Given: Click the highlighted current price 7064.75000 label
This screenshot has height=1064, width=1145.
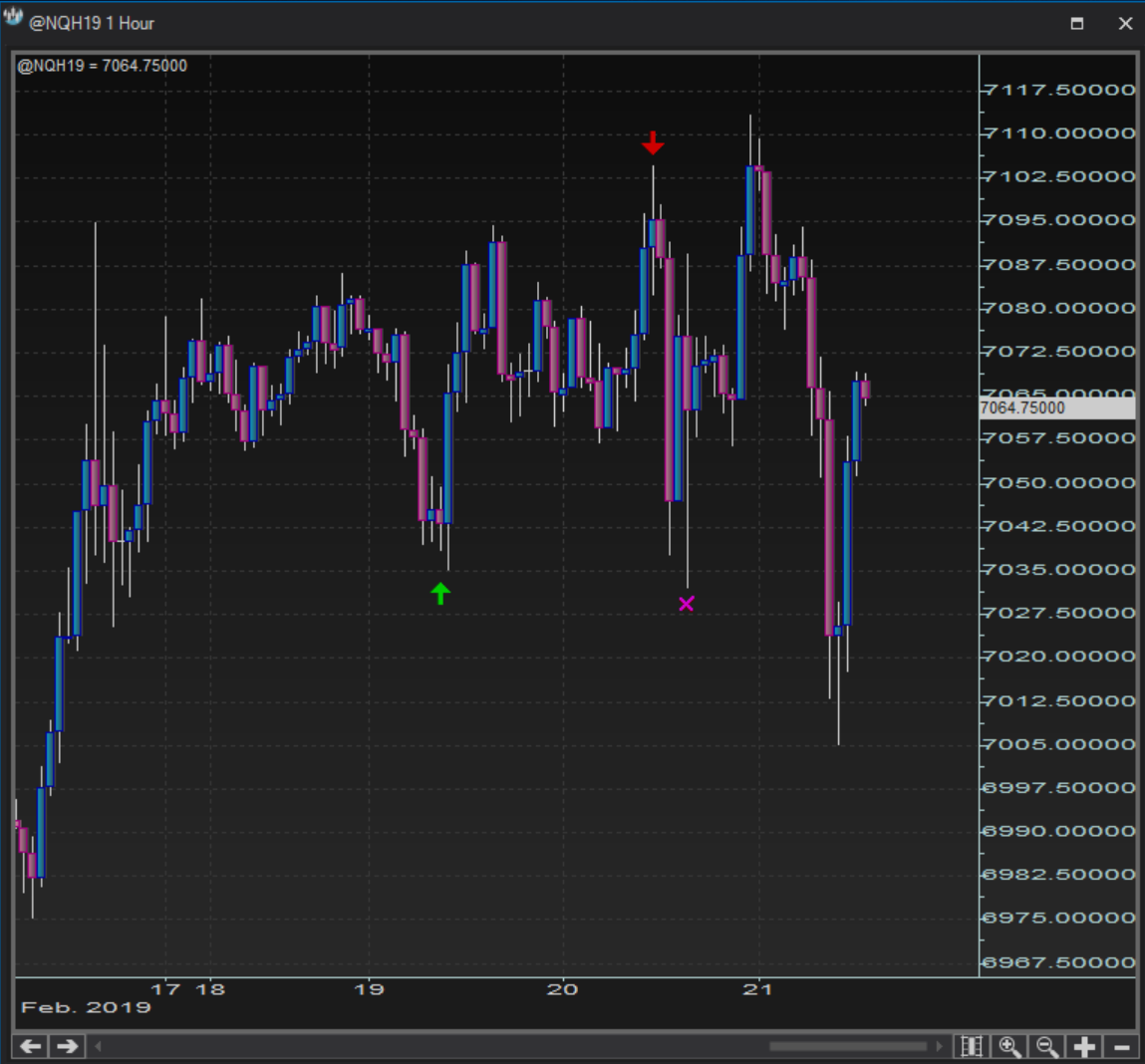Looking at the screenshot, I should tap(1056, 407).
